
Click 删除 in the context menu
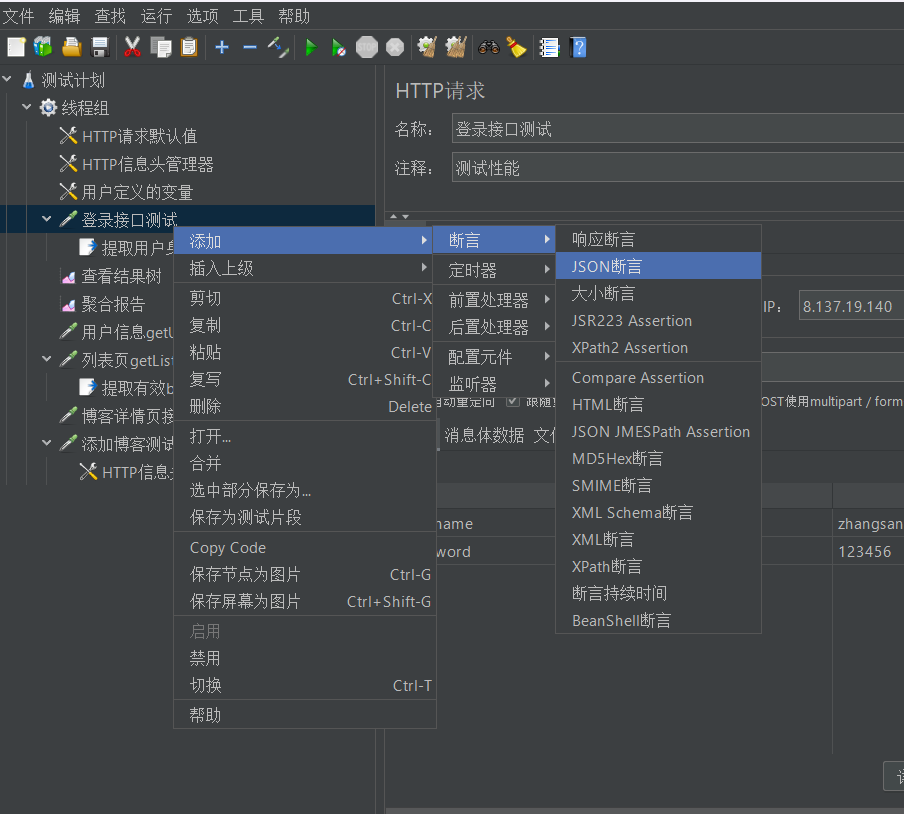point(304,406)
